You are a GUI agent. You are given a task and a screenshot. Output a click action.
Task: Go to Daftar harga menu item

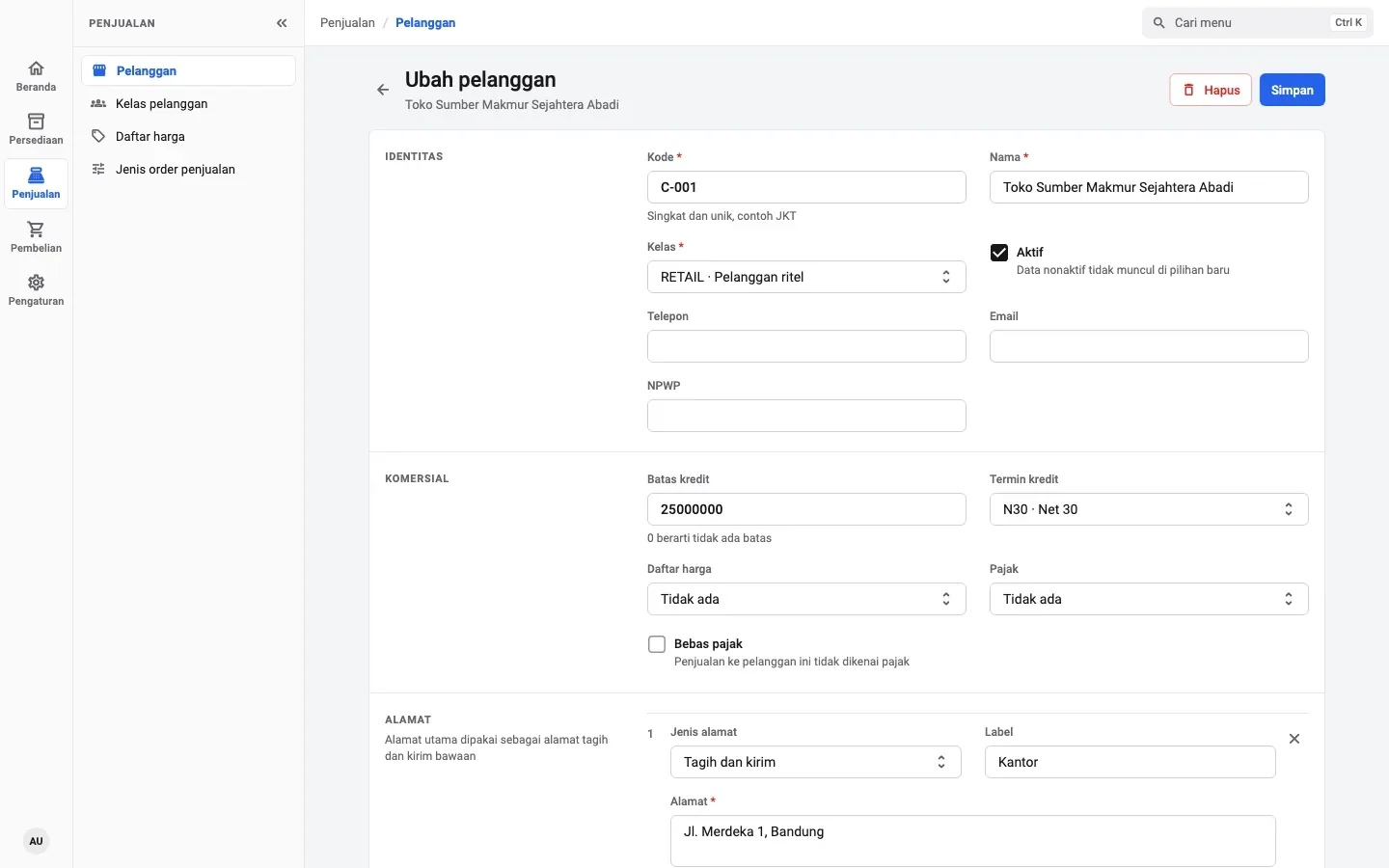tap(188, 136)
